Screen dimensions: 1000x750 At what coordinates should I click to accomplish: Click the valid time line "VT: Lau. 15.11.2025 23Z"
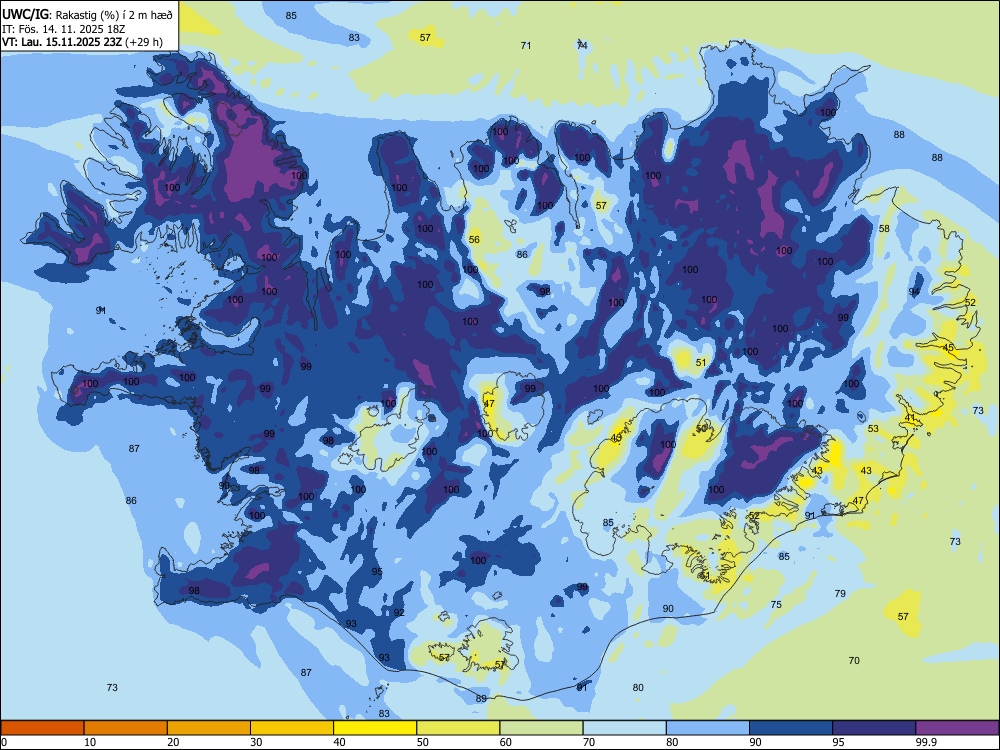(62, 42)
